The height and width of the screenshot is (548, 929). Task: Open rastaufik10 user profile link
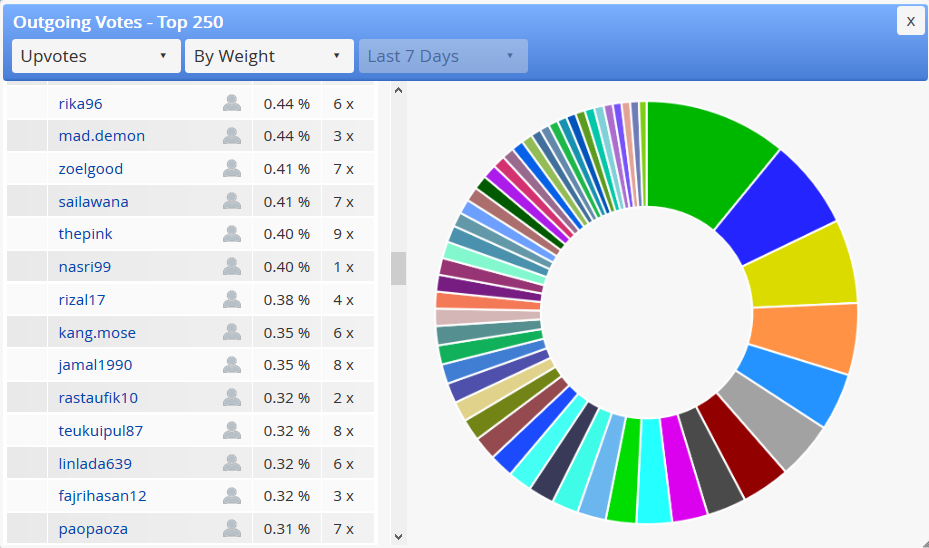tap(98, 398)
